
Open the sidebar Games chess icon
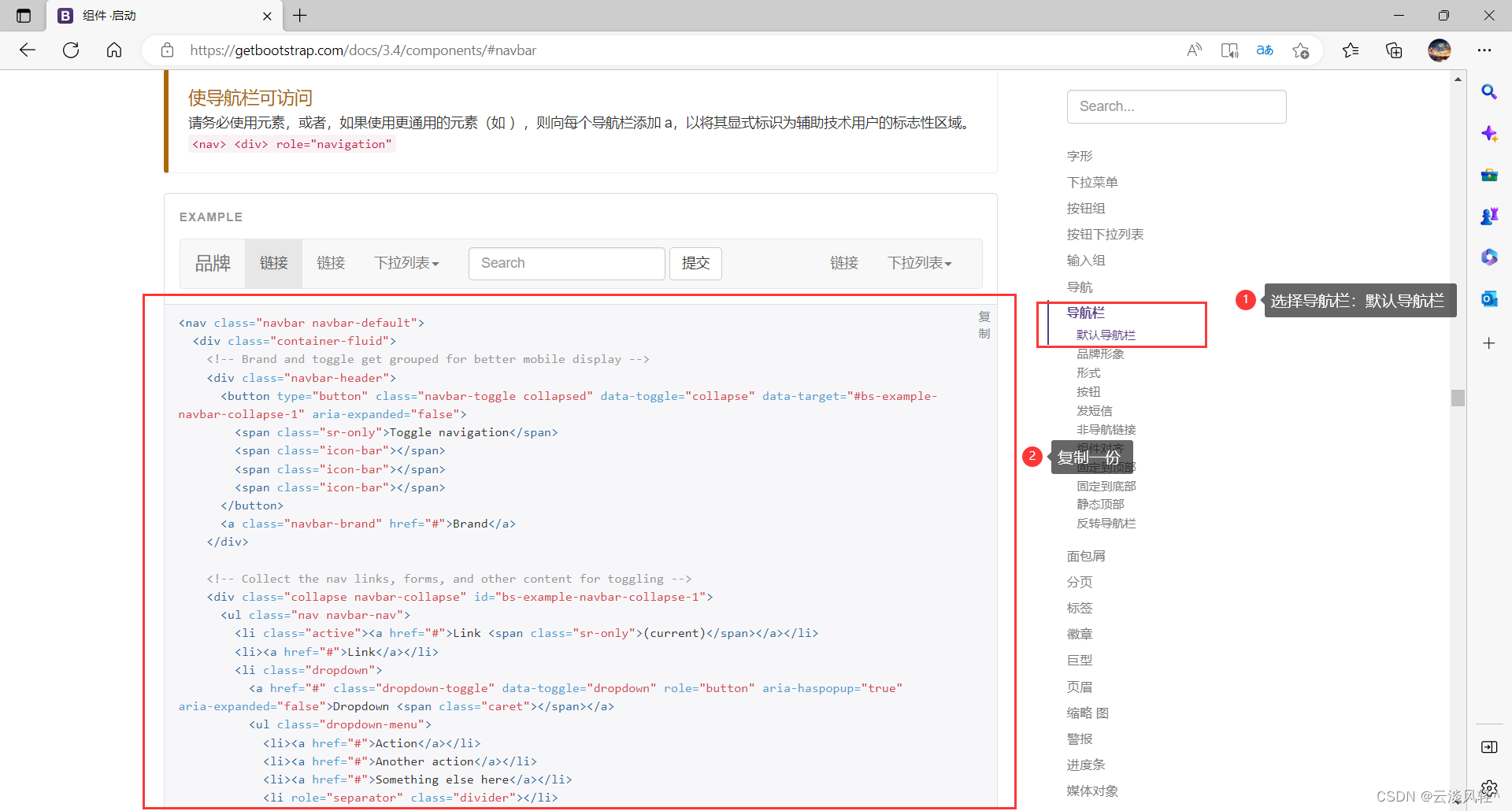point(1489,216)
